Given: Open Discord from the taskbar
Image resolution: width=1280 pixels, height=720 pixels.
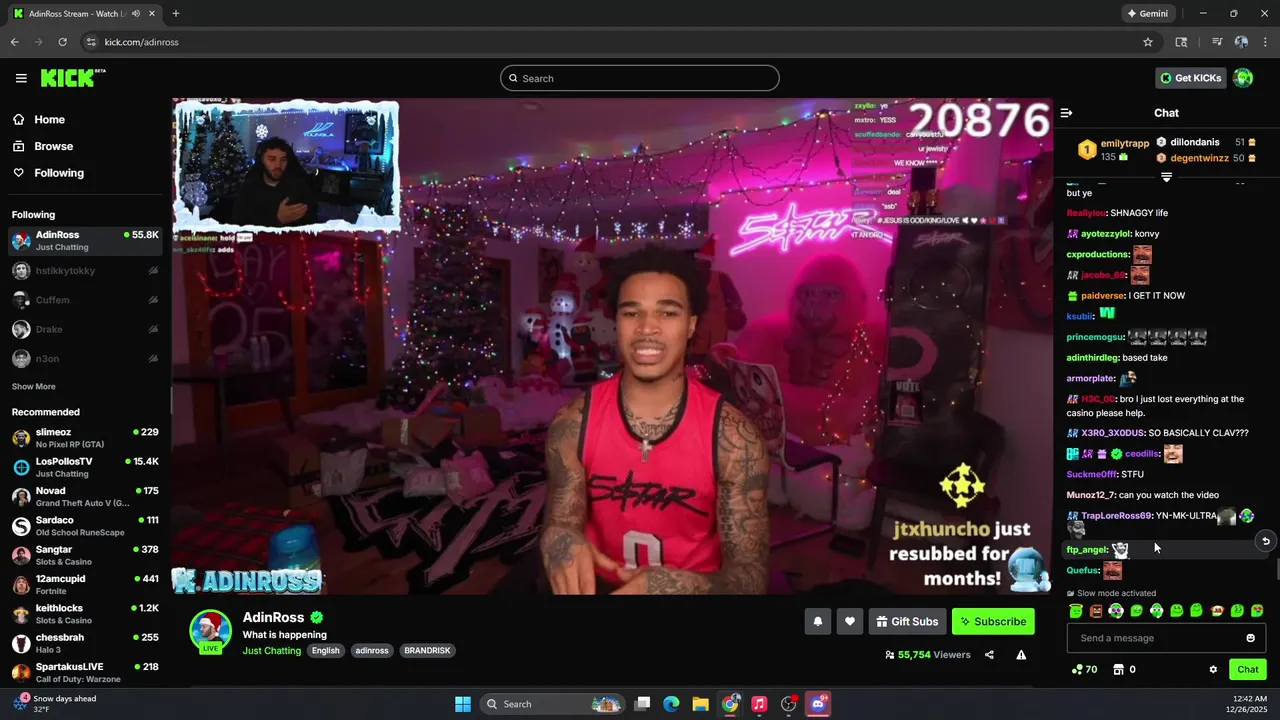Looking at the screenshot, I should pyautogui.click(x=818, y=704).
